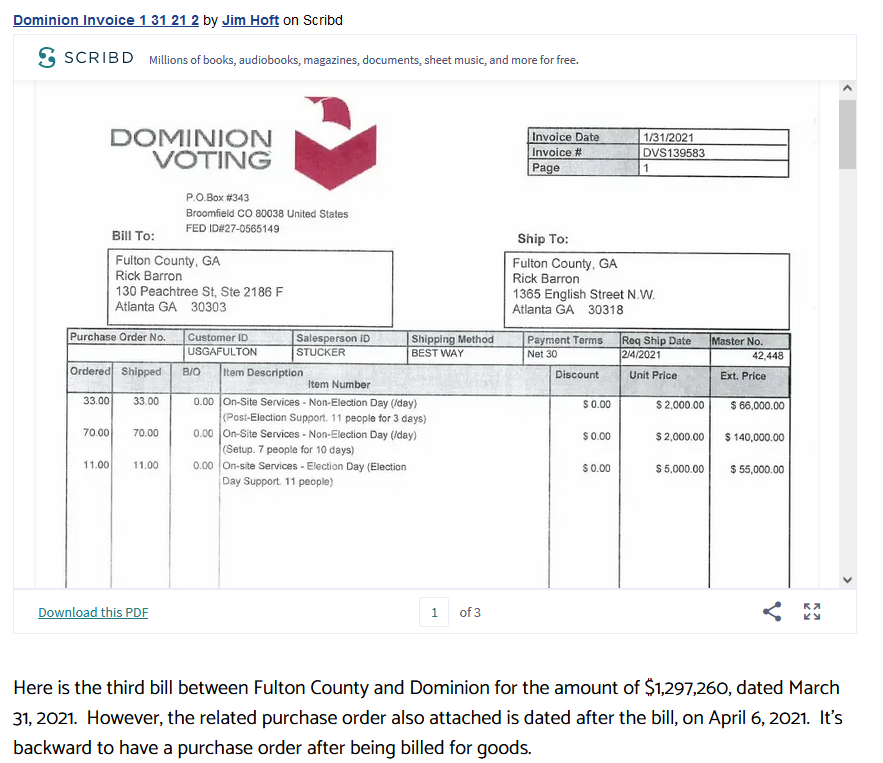
Task: Click the scroll-up arrow of the document viewer
Action: [x=848, y=88]
